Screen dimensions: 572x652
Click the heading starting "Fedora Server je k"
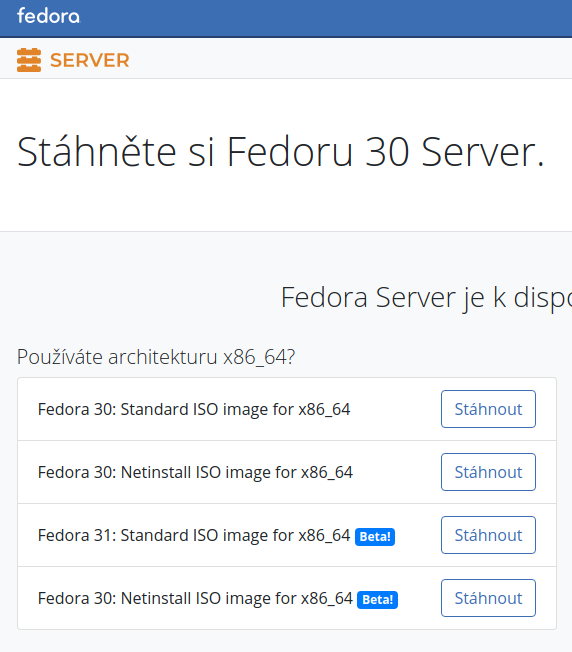coord(427,298)
